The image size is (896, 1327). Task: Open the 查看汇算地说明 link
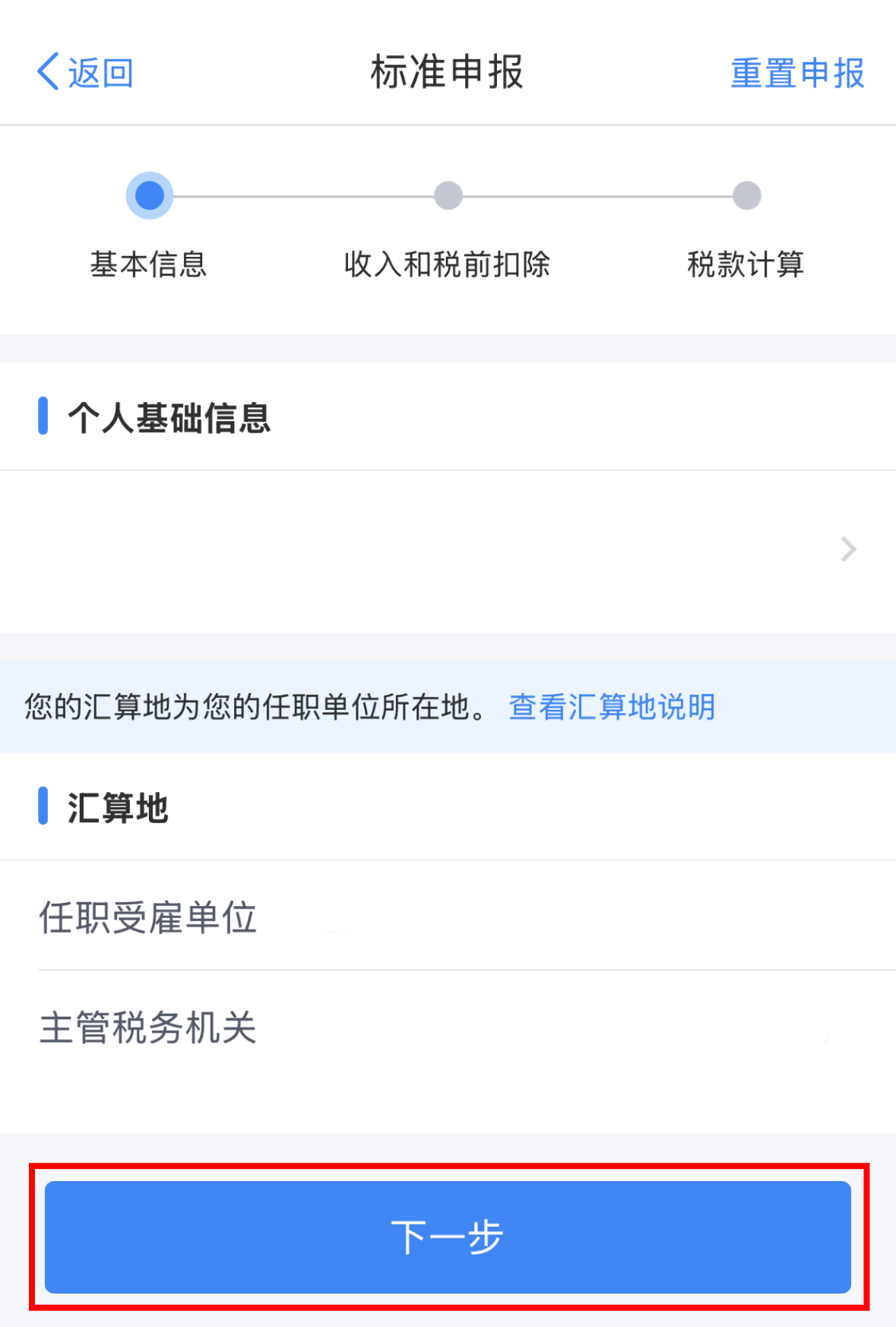[612, 707]
